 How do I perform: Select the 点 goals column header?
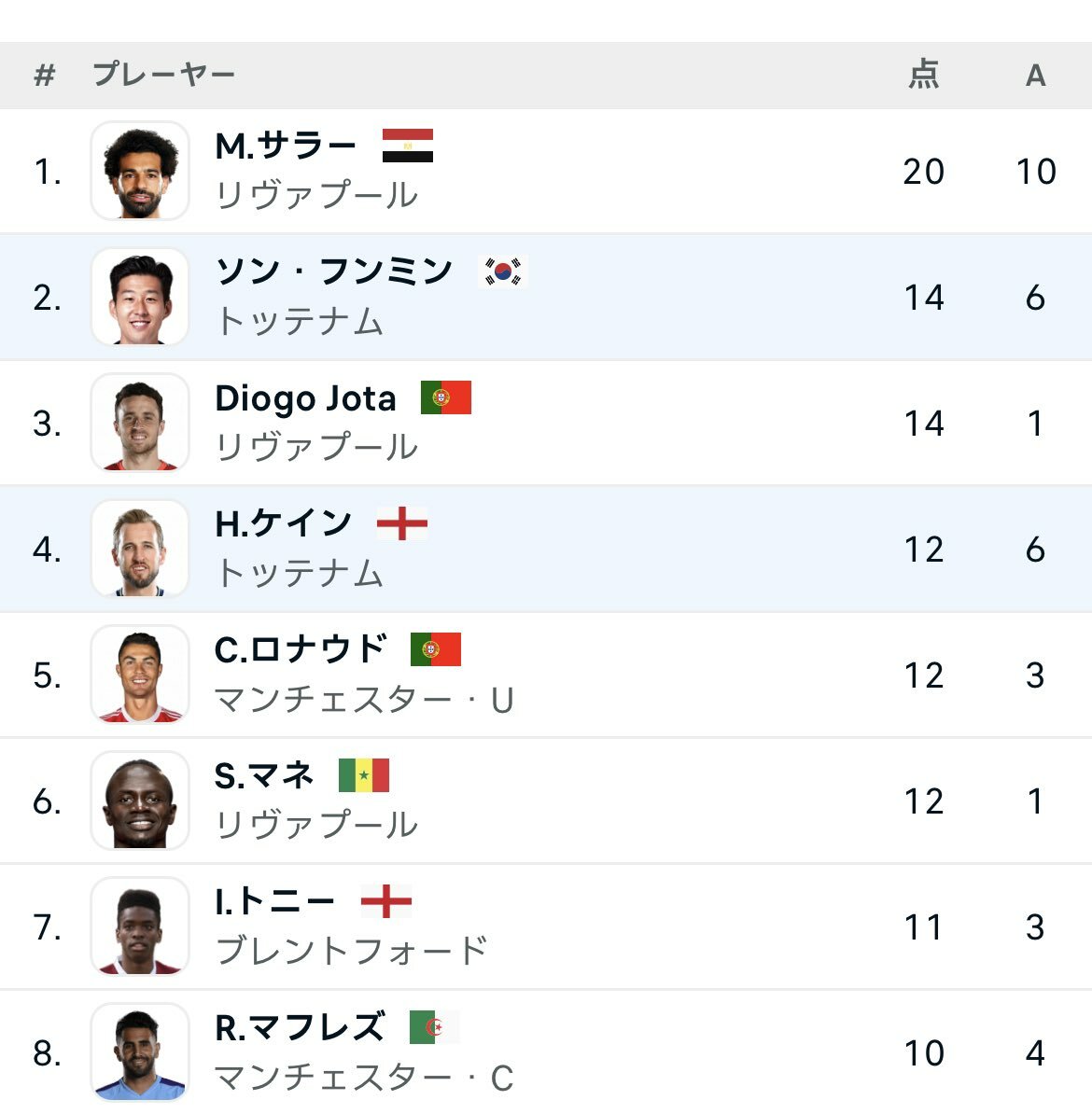click(923, 75)
